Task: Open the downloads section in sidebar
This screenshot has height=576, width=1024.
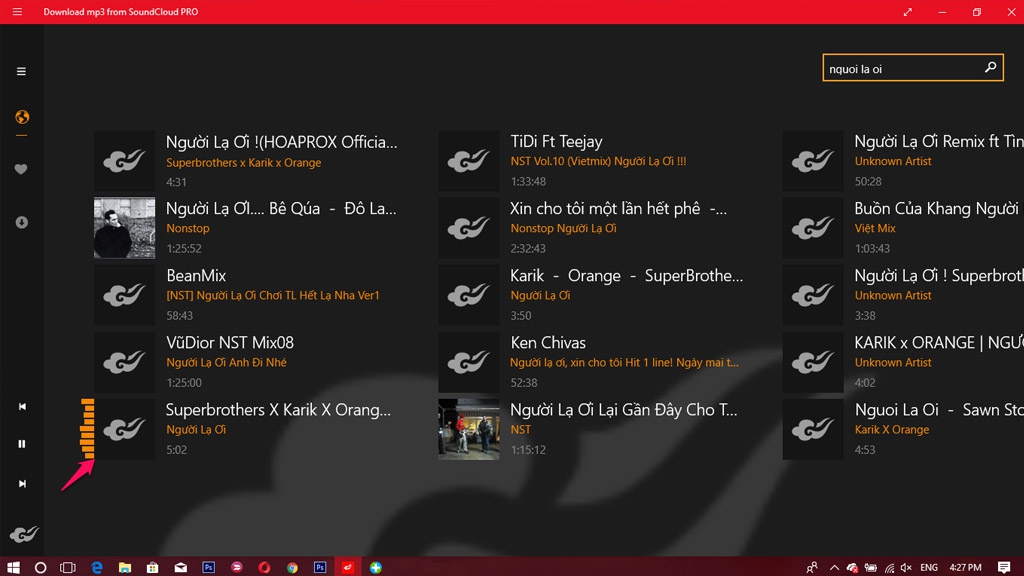Action: [22, 223]
